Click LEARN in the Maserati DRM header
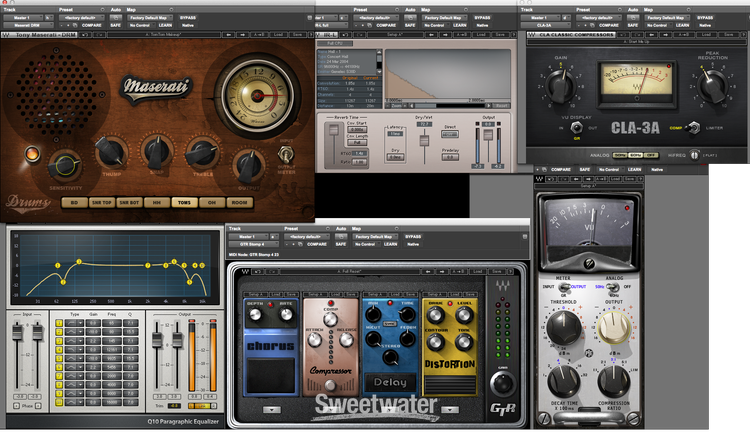This screenshot has height=432, width=750. [165, 25]
